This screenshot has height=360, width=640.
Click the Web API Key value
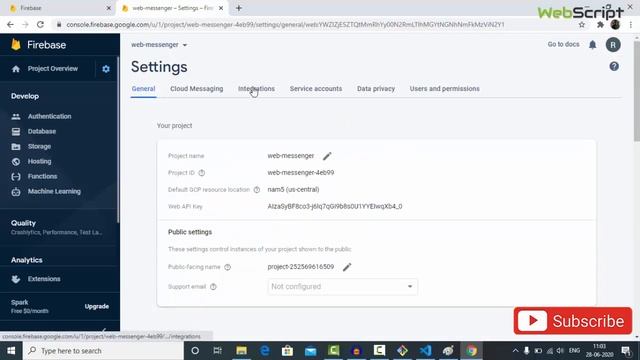click(x=335, y=207)
